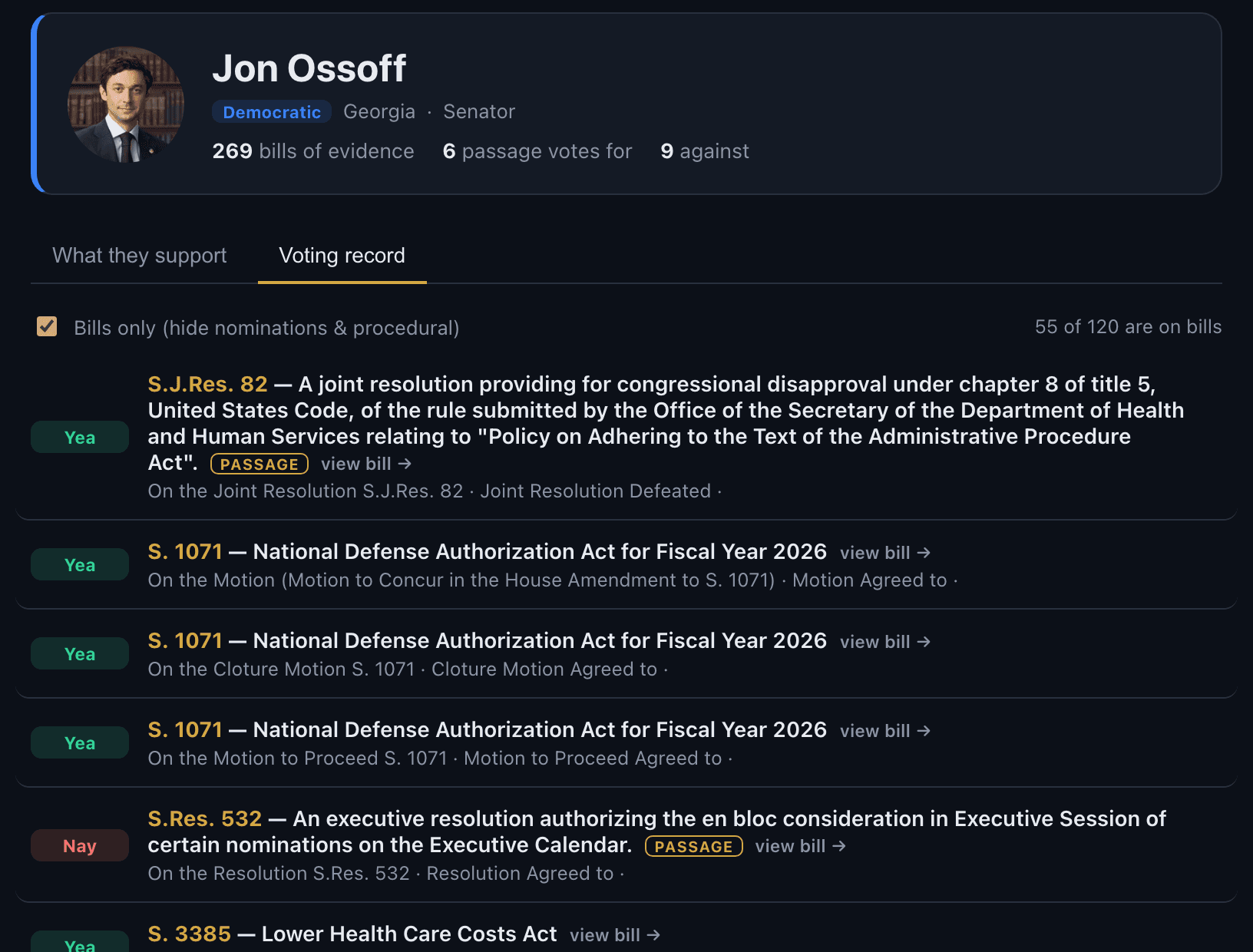Switch to the What they support tab
Screen dimensions: 1253x952
[x=139, y=256]
